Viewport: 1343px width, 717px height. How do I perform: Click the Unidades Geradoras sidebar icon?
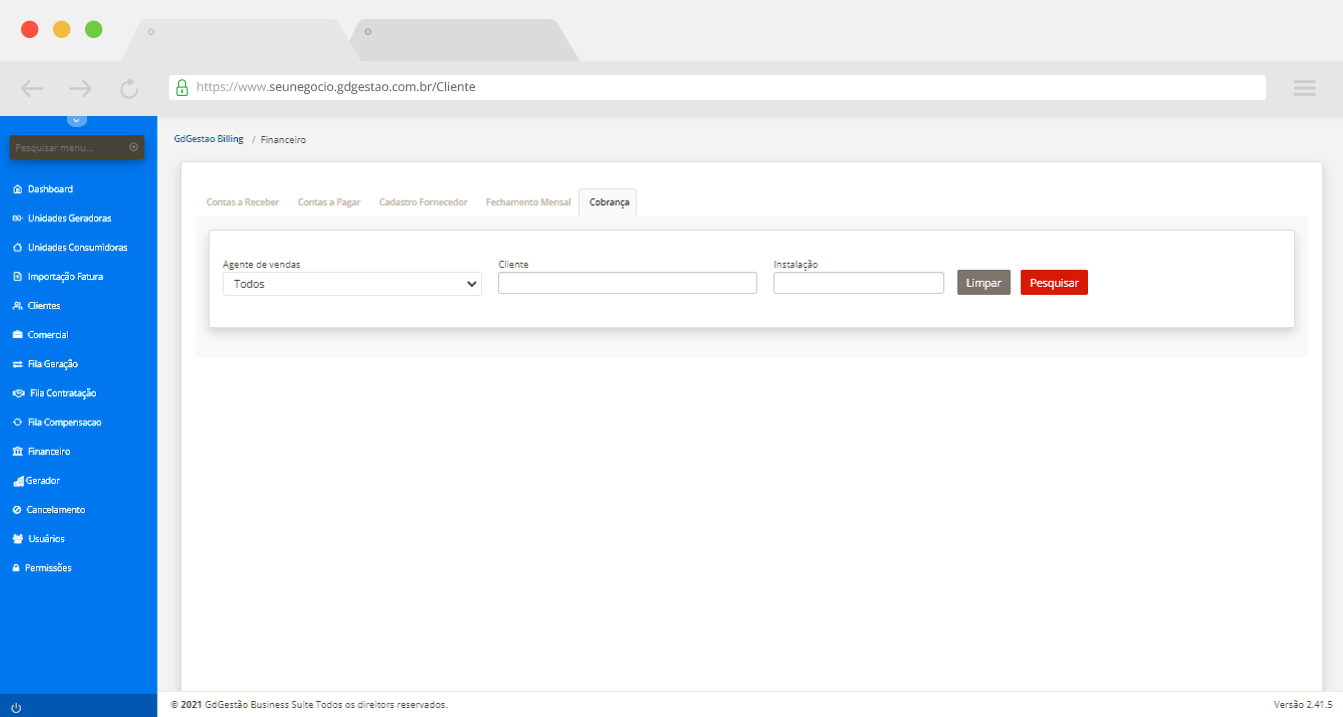[x=17, y=218]
